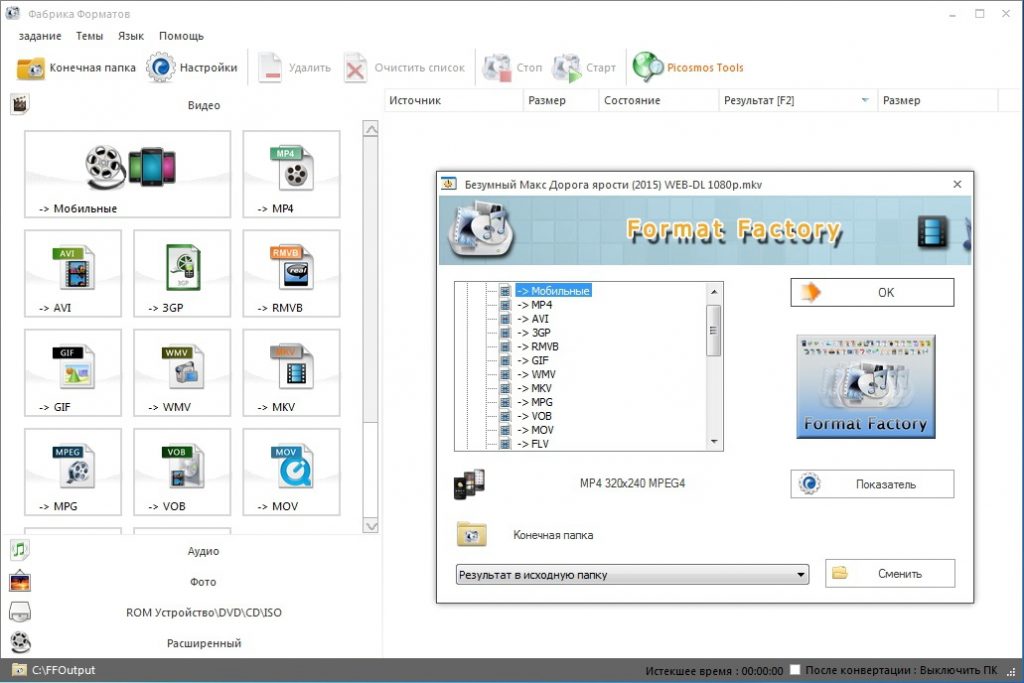1024x683 pixels.
Task: Select the WMV conversion tile
Action: coord(182,372)
